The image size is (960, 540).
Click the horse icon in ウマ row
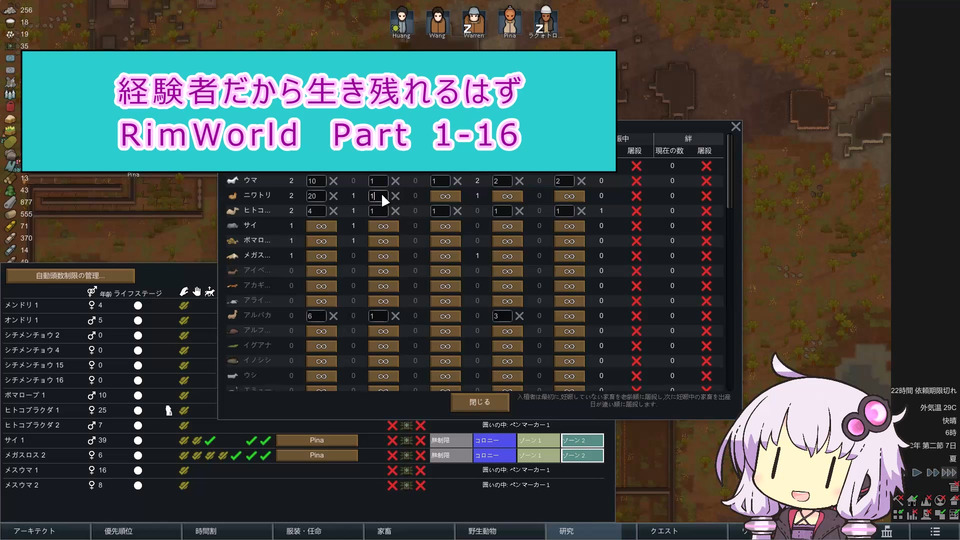tap(232, 181)
